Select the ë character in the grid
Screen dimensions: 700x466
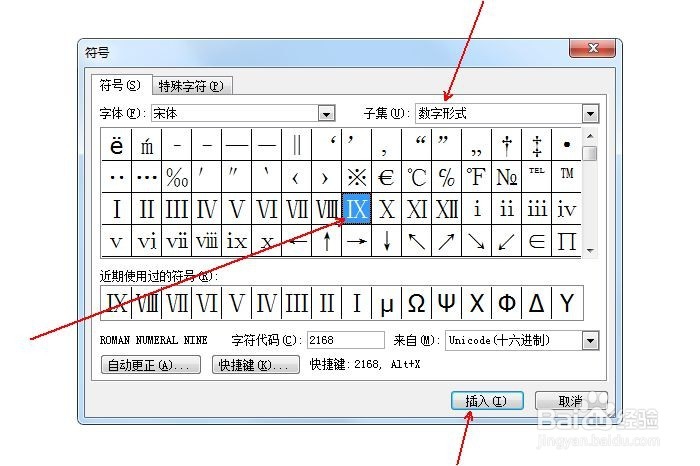[x=117, y=145]
